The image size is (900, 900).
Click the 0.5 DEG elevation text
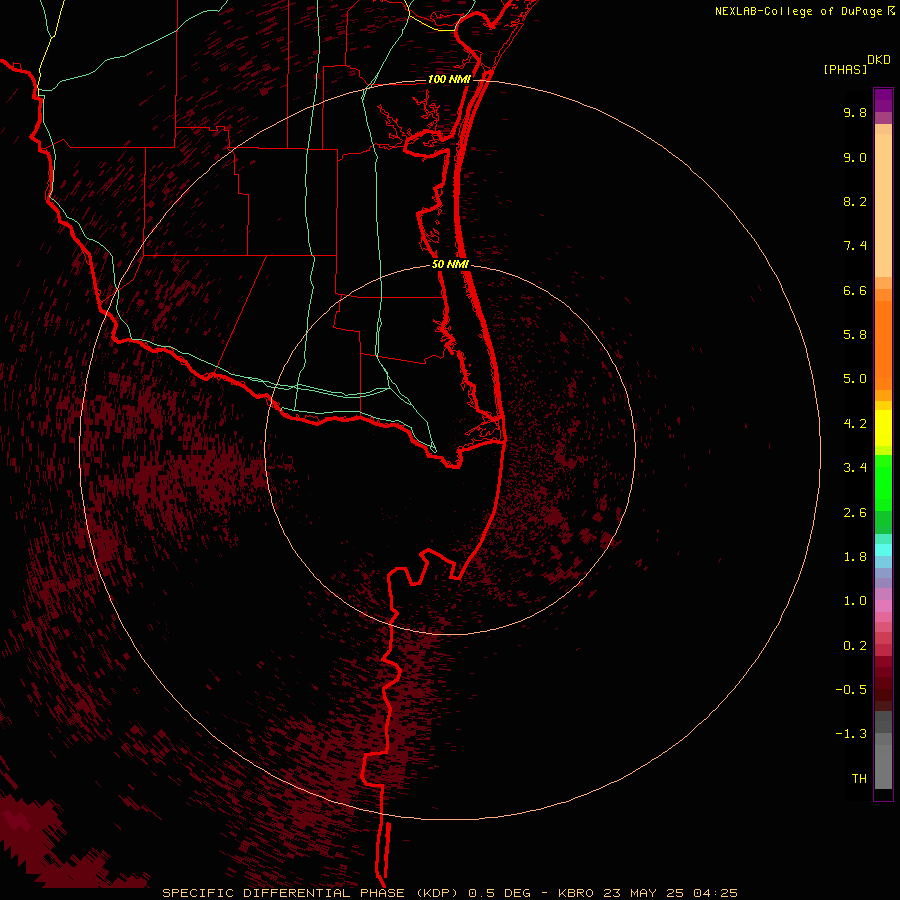(500, 893)
